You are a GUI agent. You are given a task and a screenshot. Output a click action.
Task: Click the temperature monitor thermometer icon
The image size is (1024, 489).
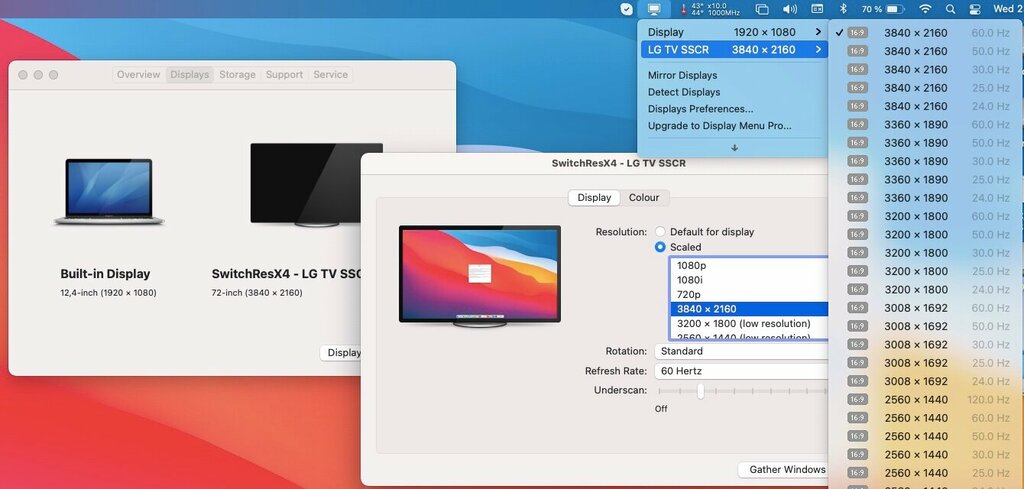coord(684,9)
